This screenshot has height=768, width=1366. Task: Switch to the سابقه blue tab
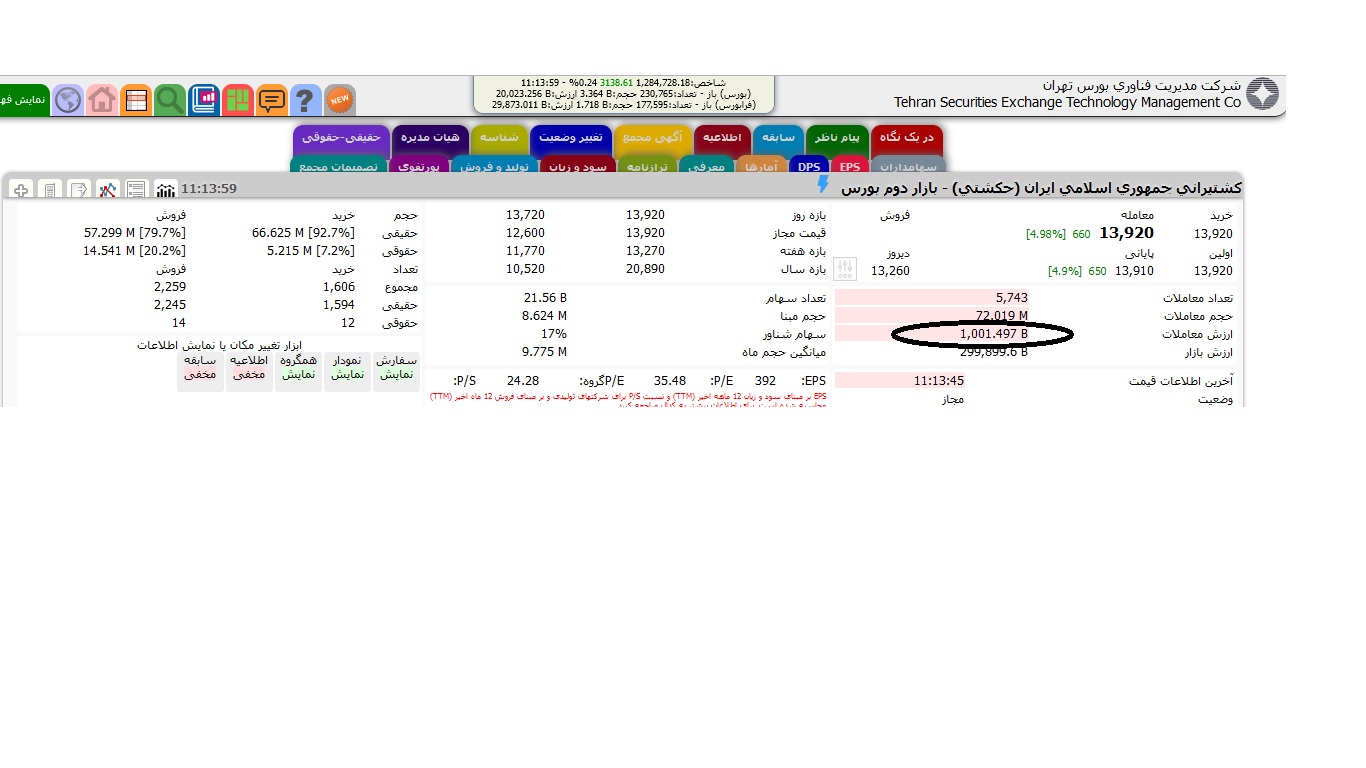tap(778, 138)
